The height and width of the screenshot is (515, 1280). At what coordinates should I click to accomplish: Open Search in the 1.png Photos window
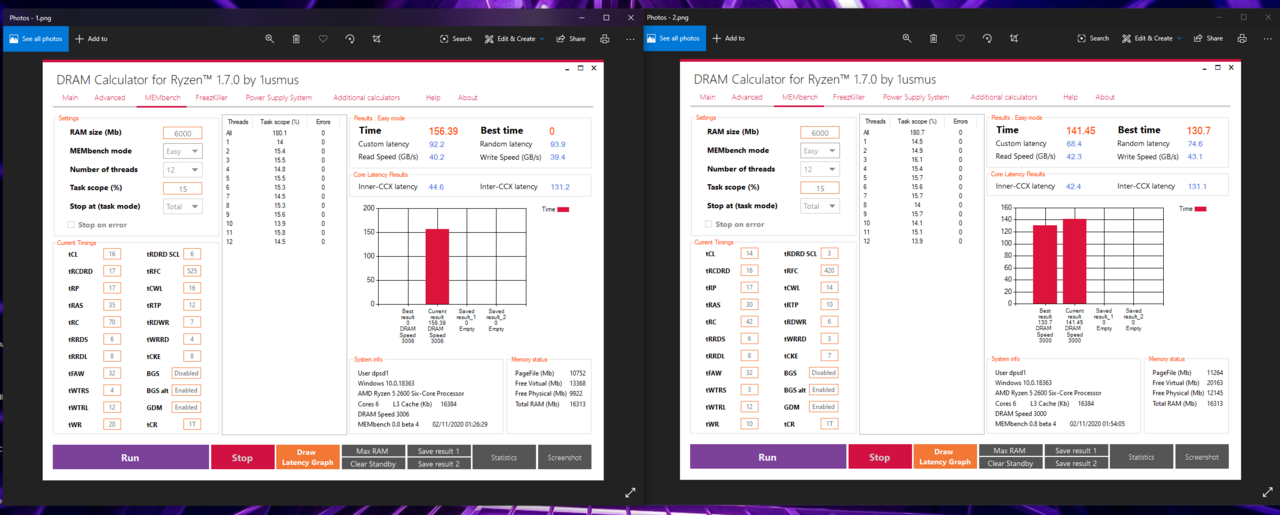456,39
